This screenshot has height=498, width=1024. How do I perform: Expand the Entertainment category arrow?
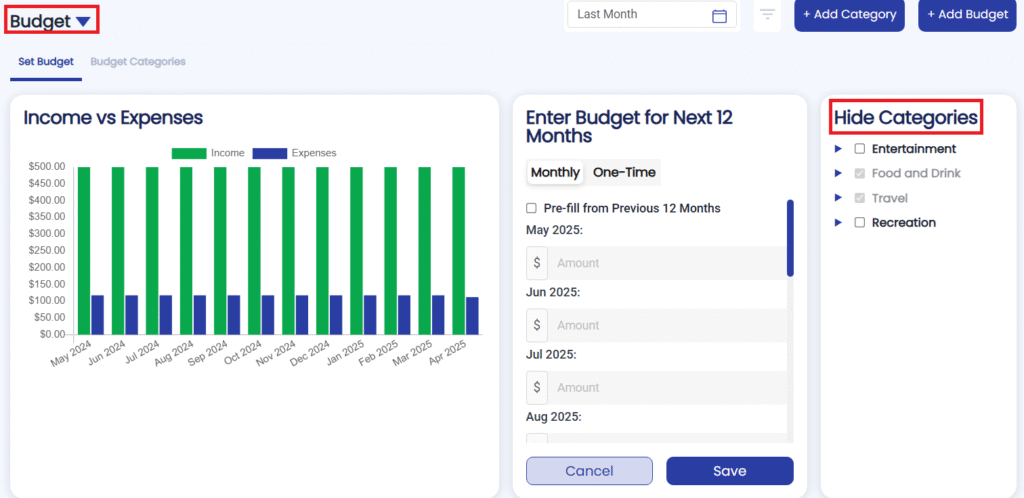pos(838,149)
